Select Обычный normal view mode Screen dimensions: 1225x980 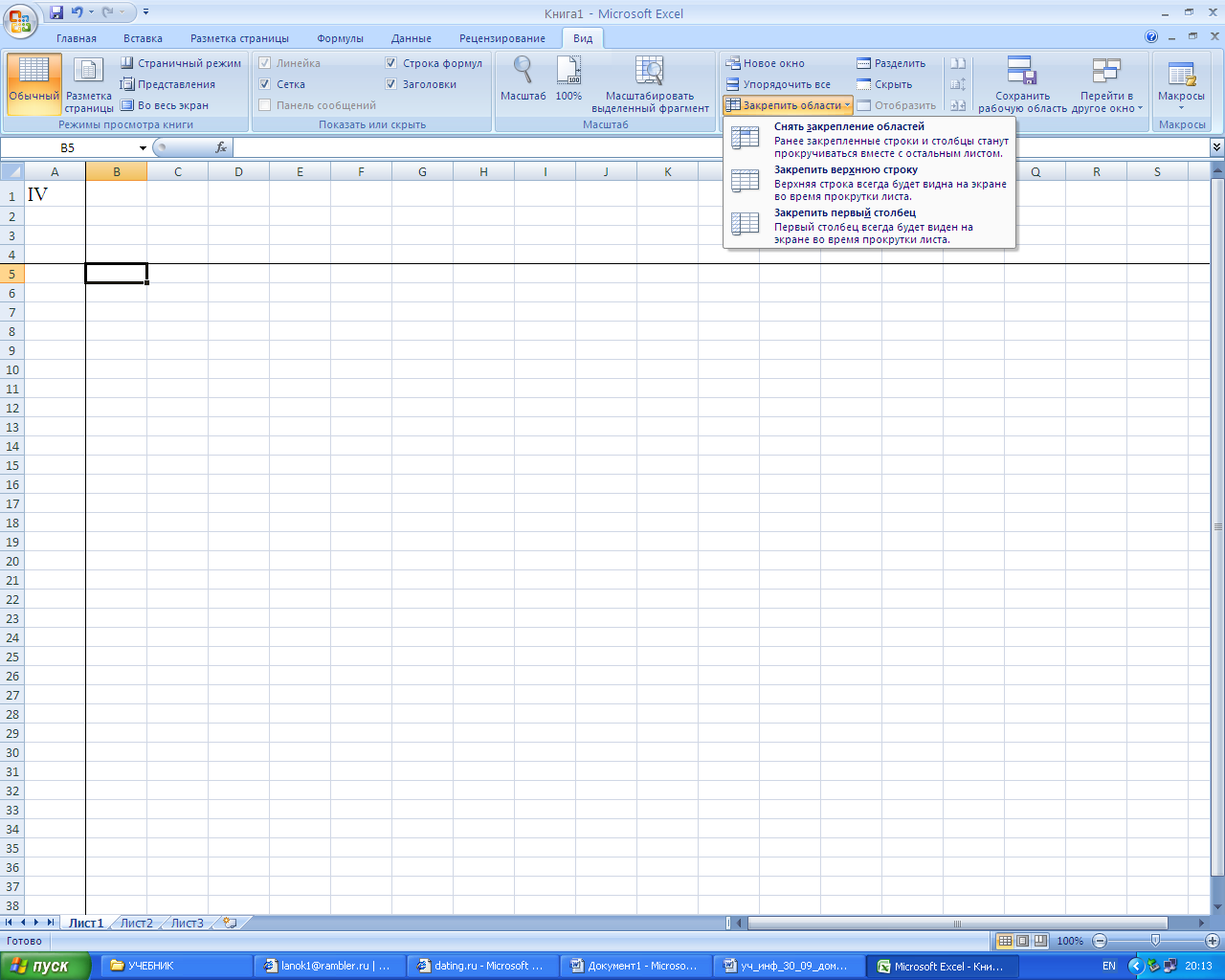(x=34, y=84)
